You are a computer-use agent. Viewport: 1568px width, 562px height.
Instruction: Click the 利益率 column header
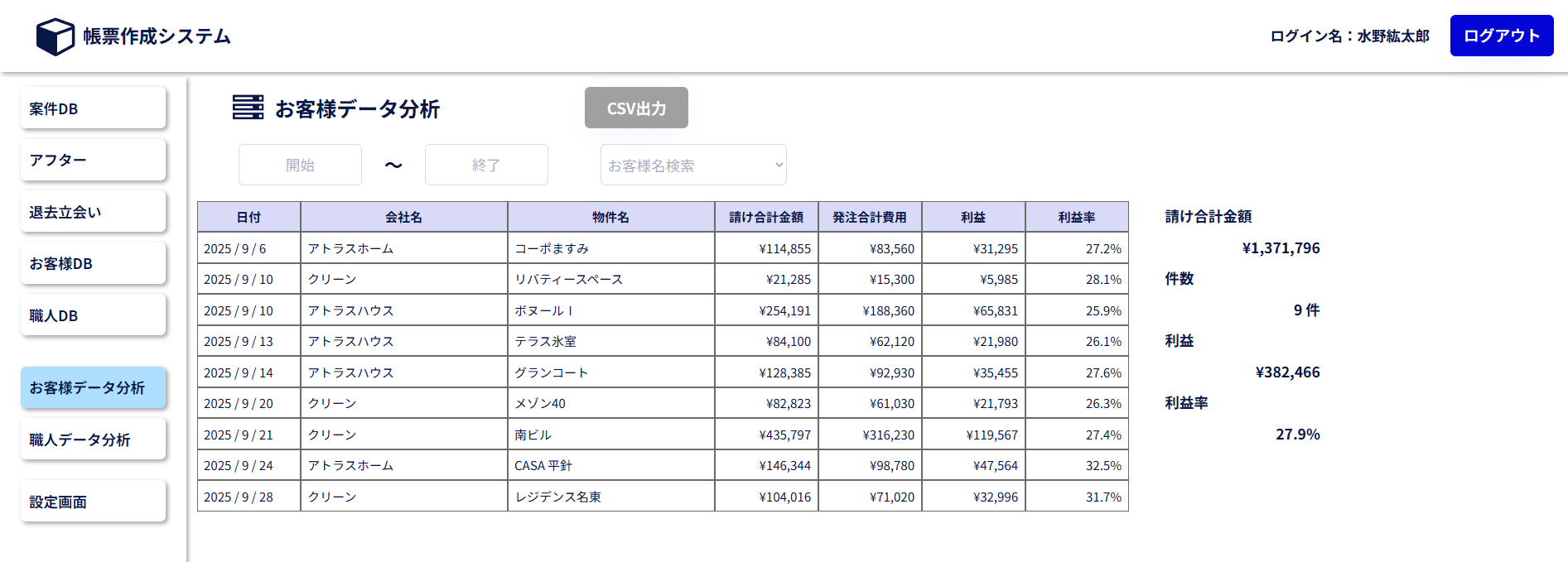(1076, 217)
